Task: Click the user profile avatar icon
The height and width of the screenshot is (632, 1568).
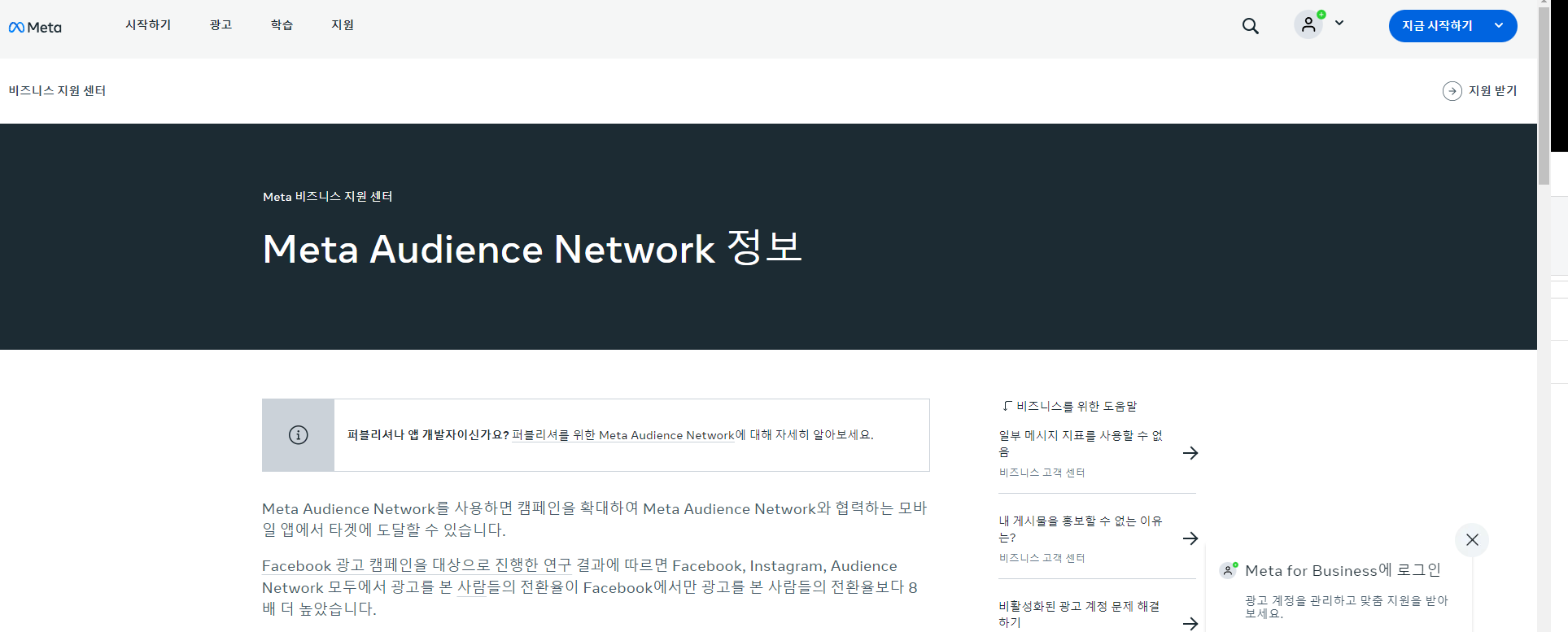Action: (x=1308, y=25)
